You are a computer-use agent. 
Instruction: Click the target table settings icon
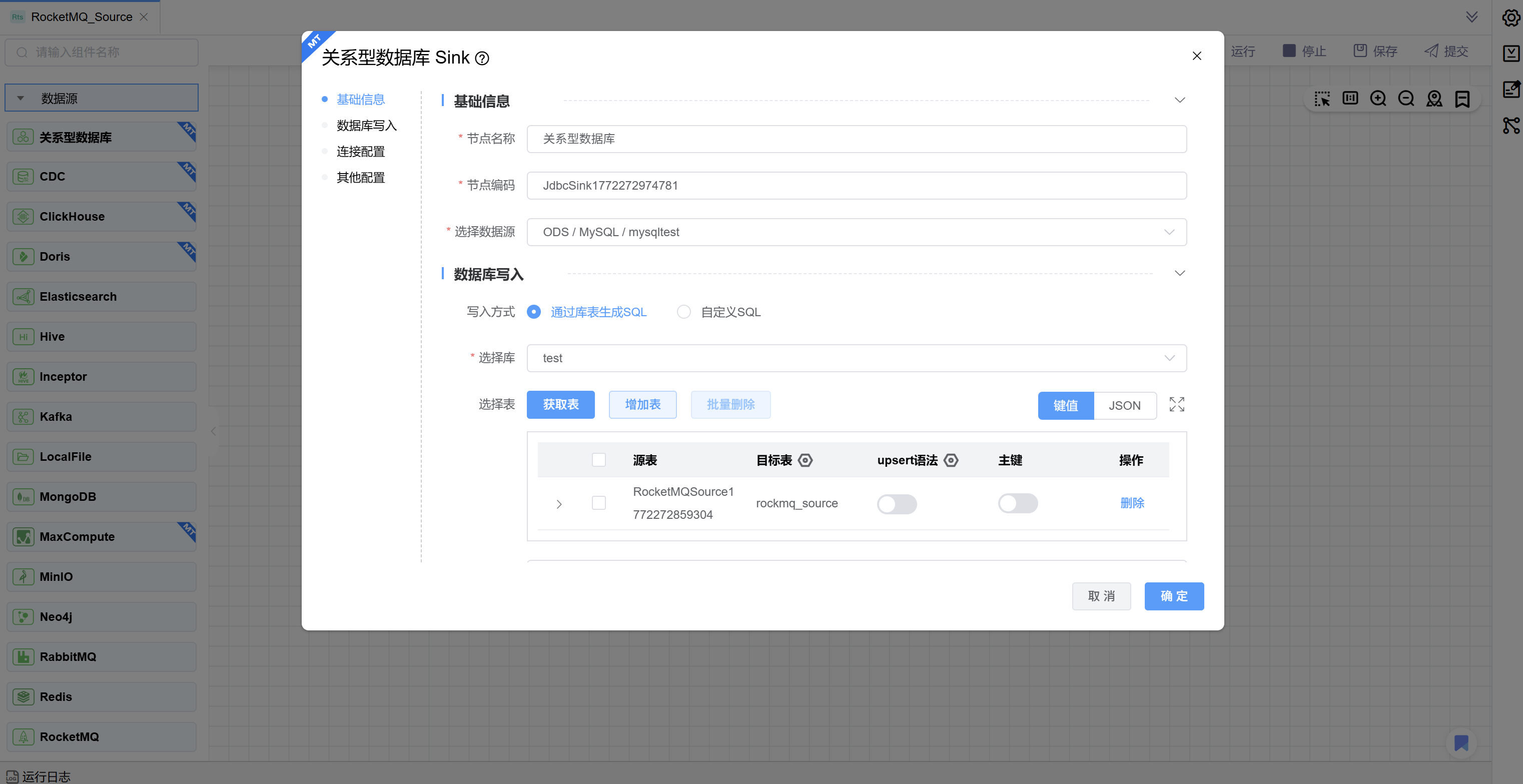[x=805, y=460]
